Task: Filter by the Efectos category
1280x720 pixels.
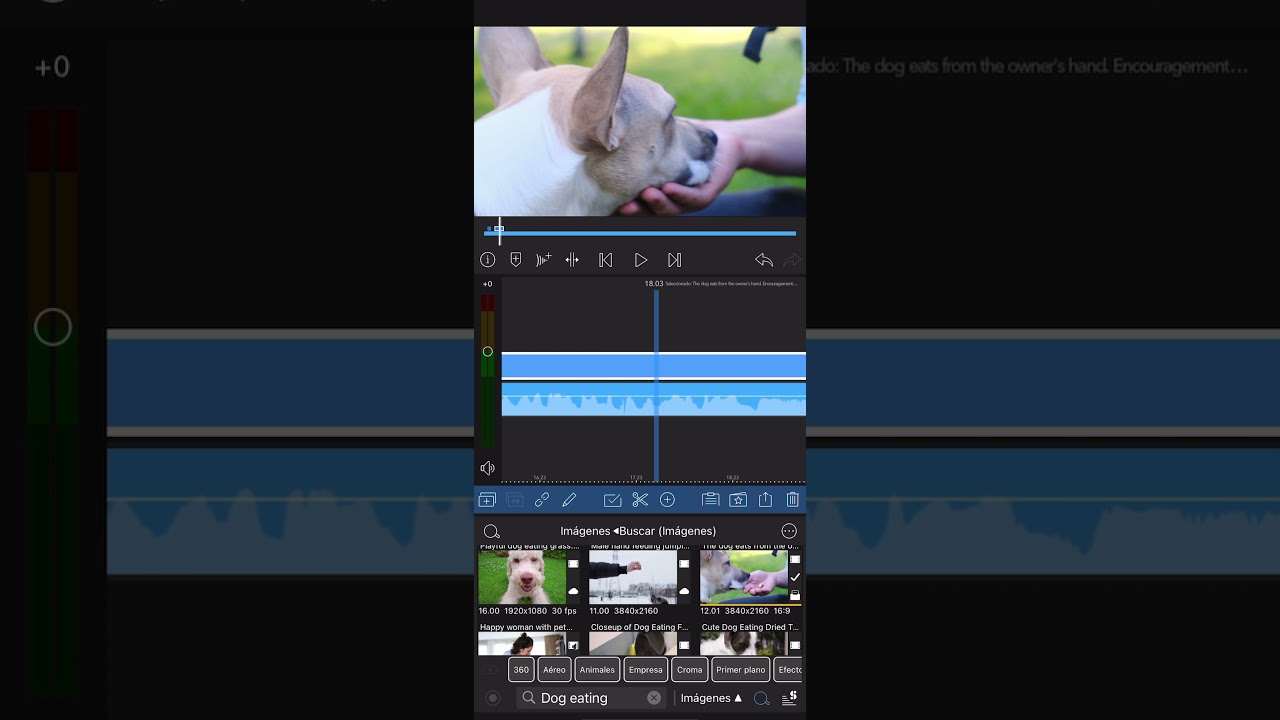Action: pyautogui.click(x=789, y=670)
